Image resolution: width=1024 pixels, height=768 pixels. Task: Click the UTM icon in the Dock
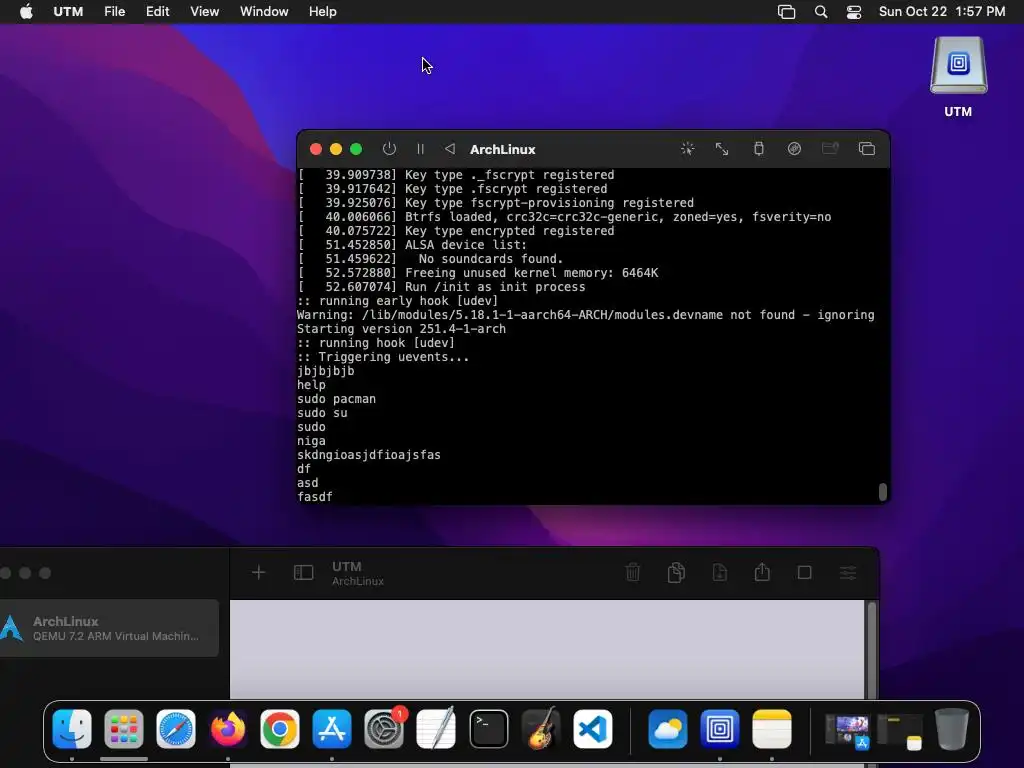pos(720,729)
